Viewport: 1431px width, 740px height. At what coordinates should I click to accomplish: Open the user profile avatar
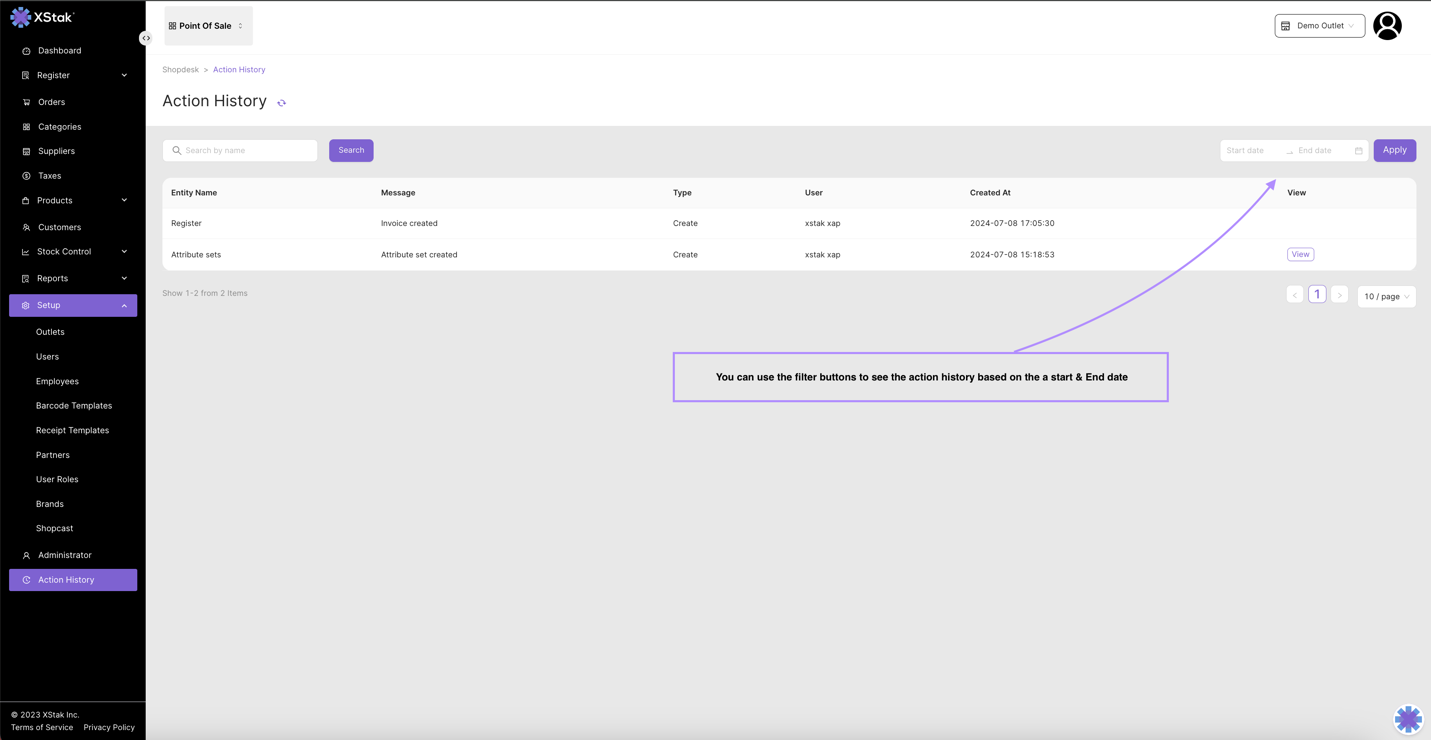tap(1387, 26)
